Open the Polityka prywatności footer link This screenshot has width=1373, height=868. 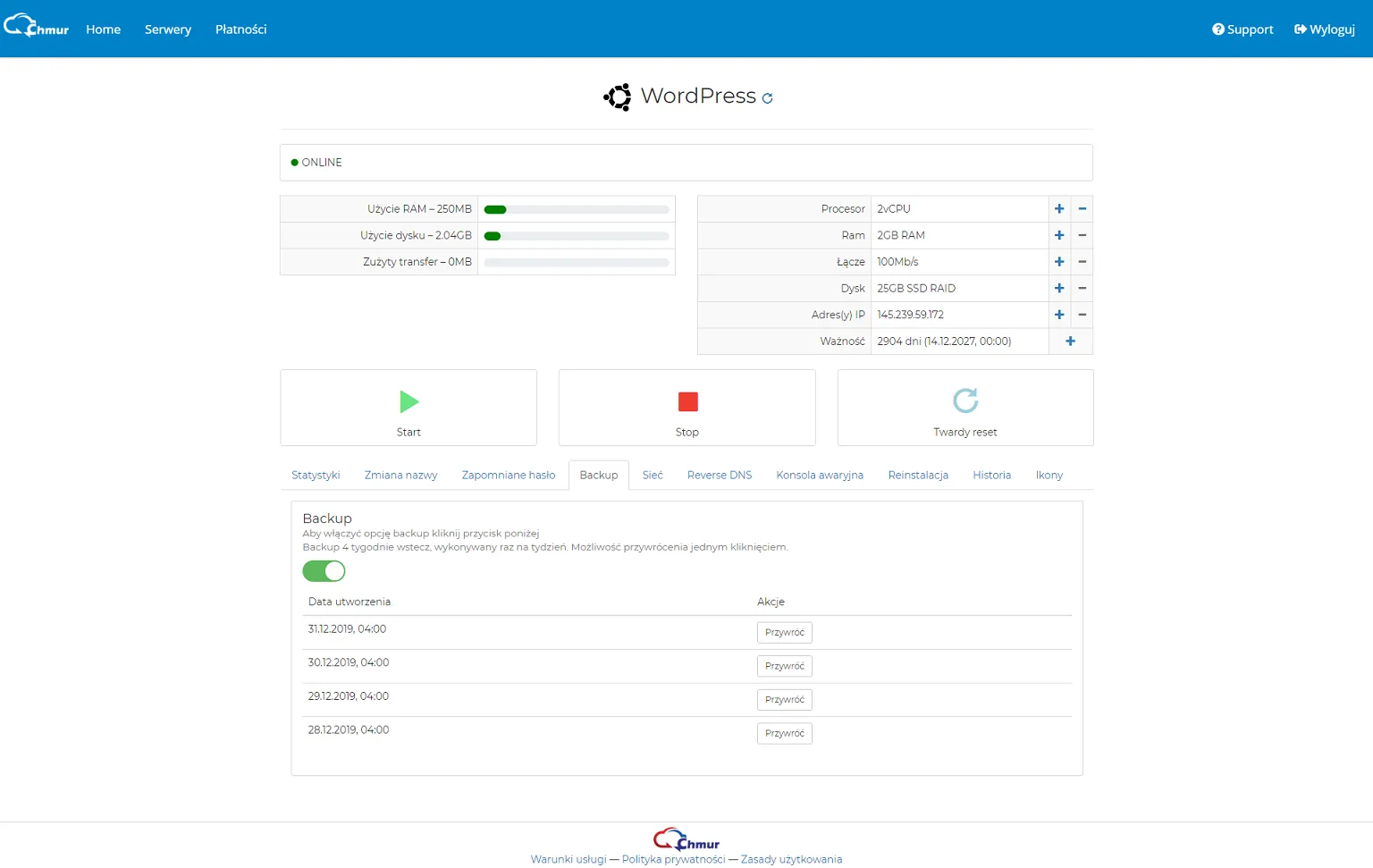coord(674,860)
